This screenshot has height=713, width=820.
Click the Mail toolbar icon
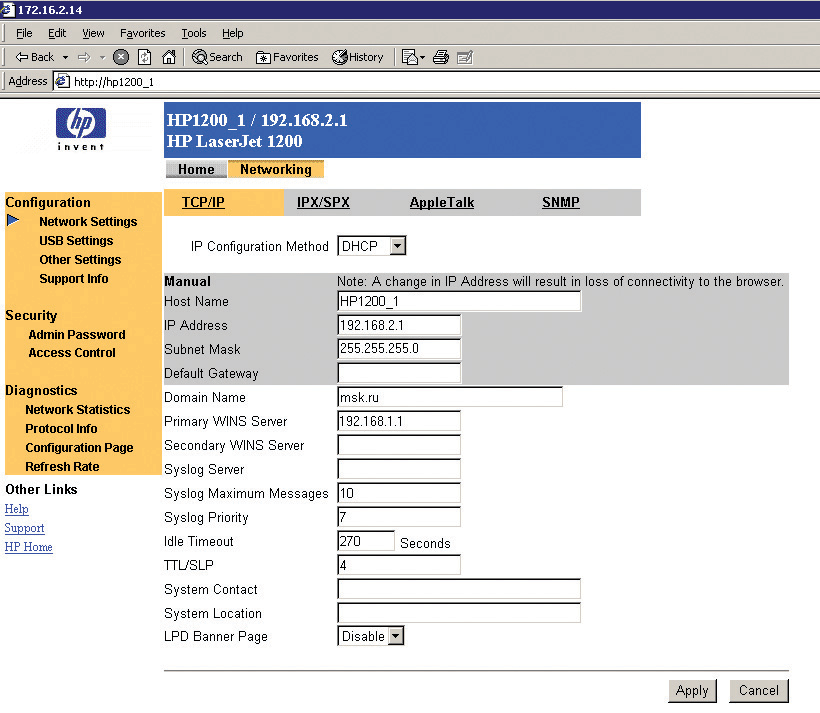pos(413,57)
